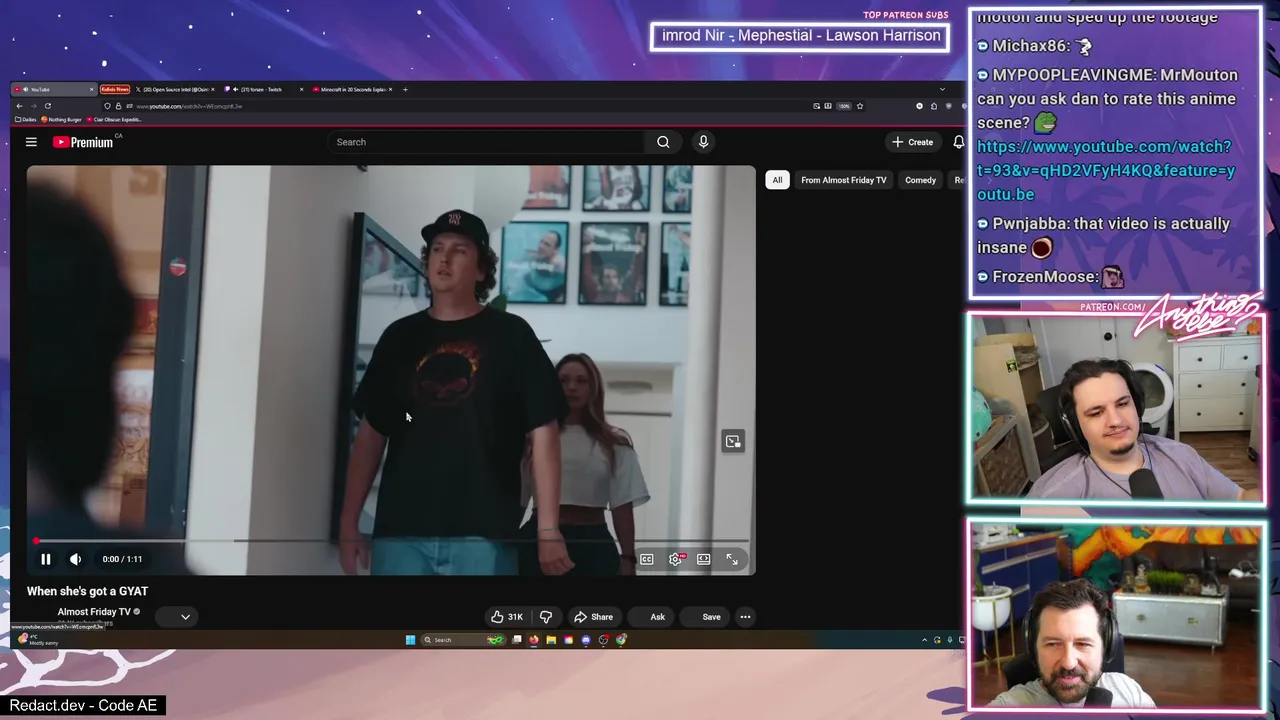Open the player settings gear

tap(676, 559)
